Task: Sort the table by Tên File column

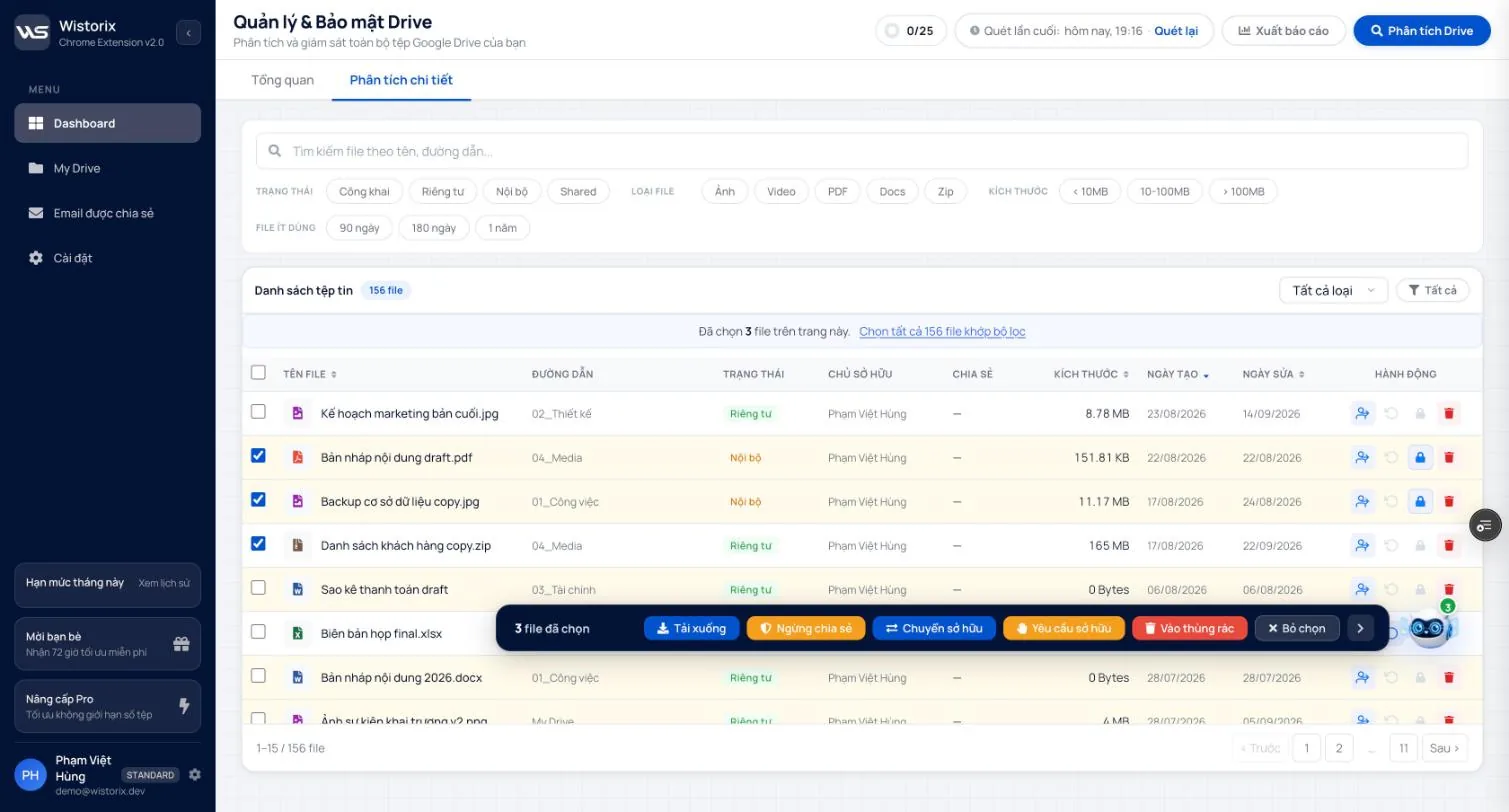Action: (310, 374)
